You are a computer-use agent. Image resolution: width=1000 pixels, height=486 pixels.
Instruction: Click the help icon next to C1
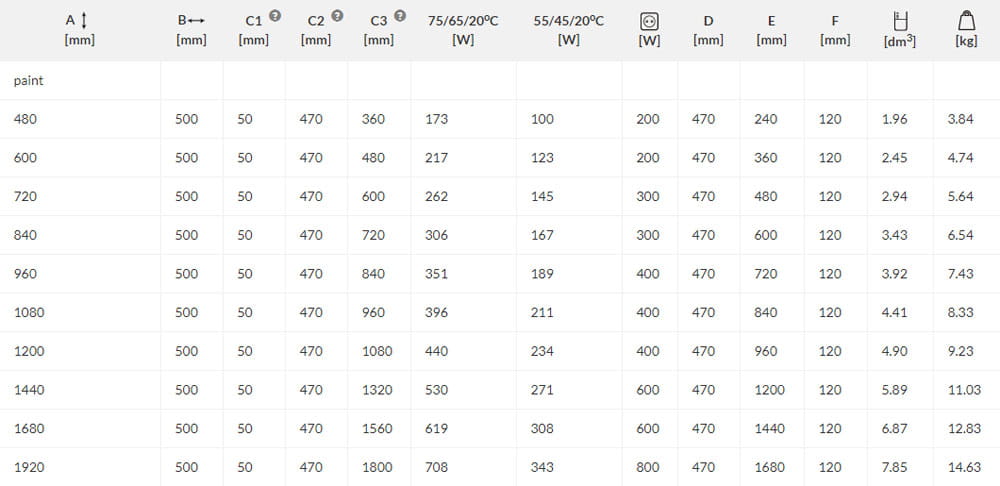(x=275, y=17)
